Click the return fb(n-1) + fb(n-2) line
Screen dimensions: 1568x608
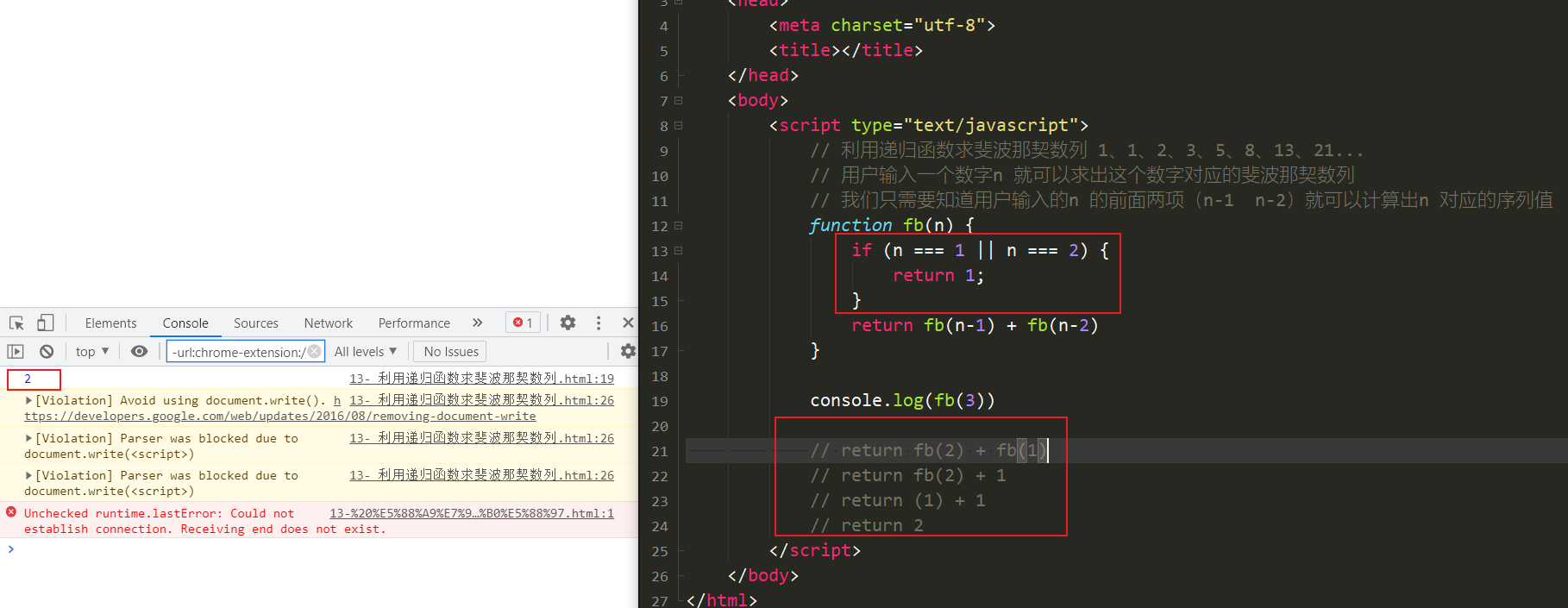pyautogui.click(x=975, y=325)
